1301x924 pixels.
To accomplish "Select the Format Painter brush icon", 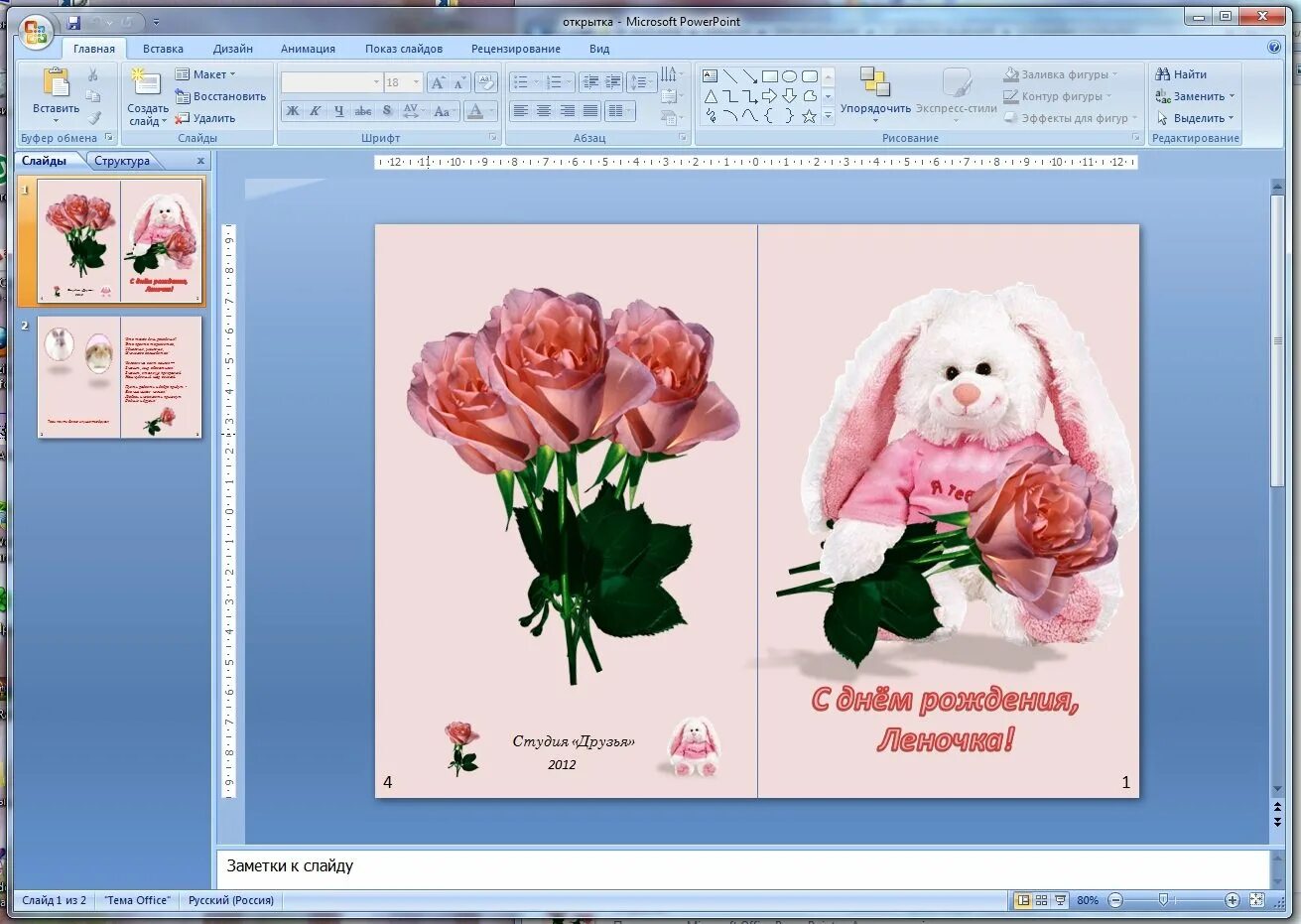I will [93, 118].
